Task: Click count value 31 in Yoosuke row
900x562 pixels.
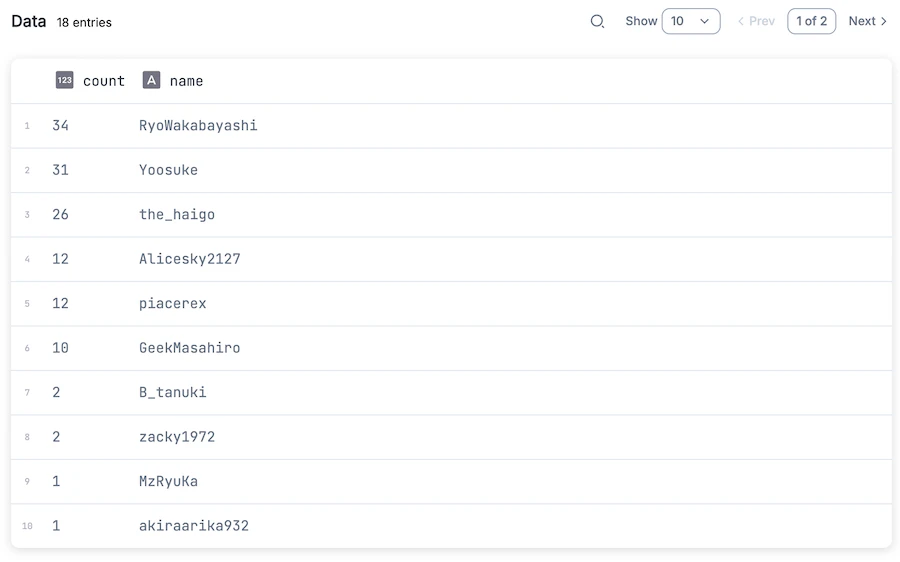Action: (60, 170)
